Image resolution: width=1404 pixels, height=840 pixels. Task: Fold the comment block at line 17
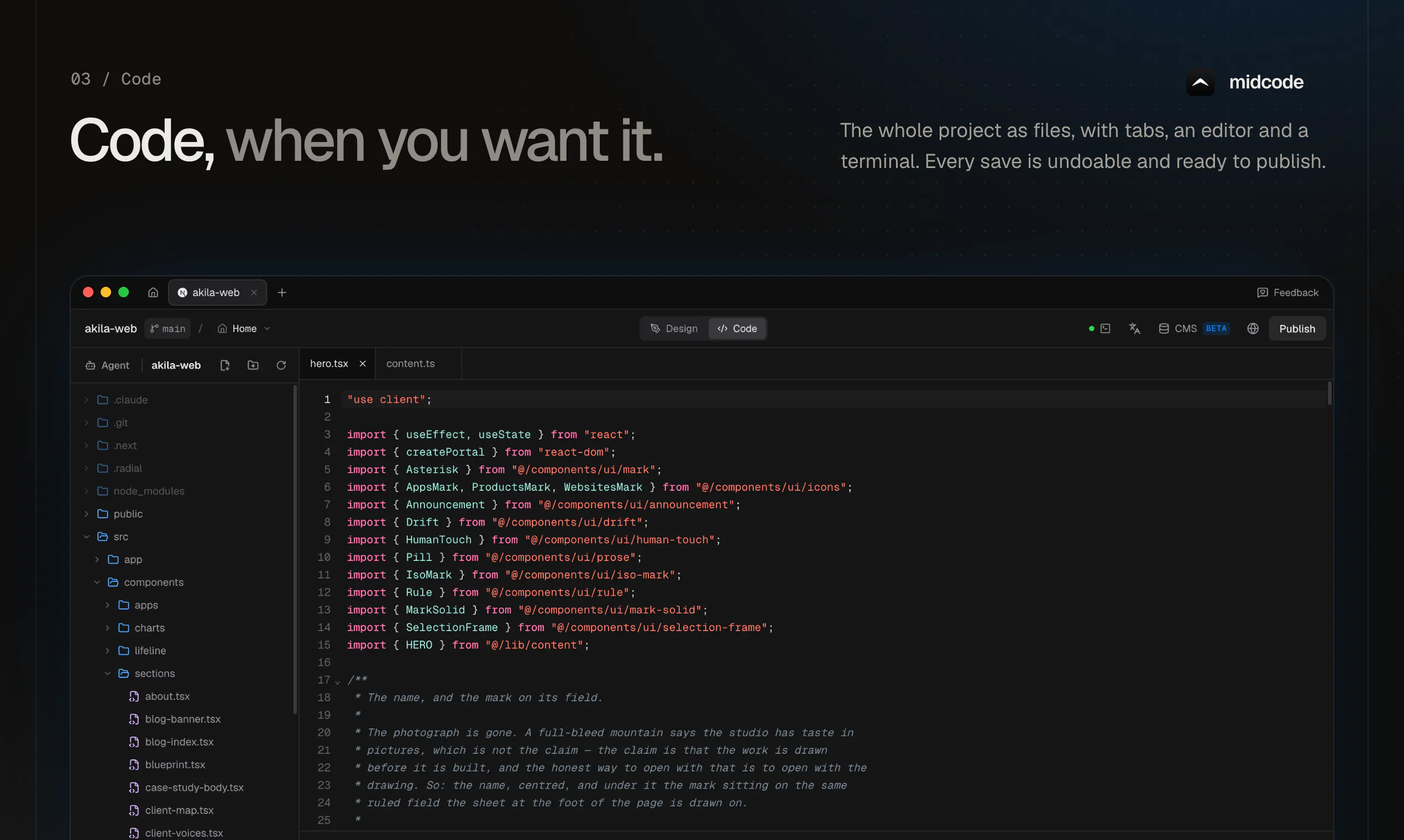[x=337, y=682]
